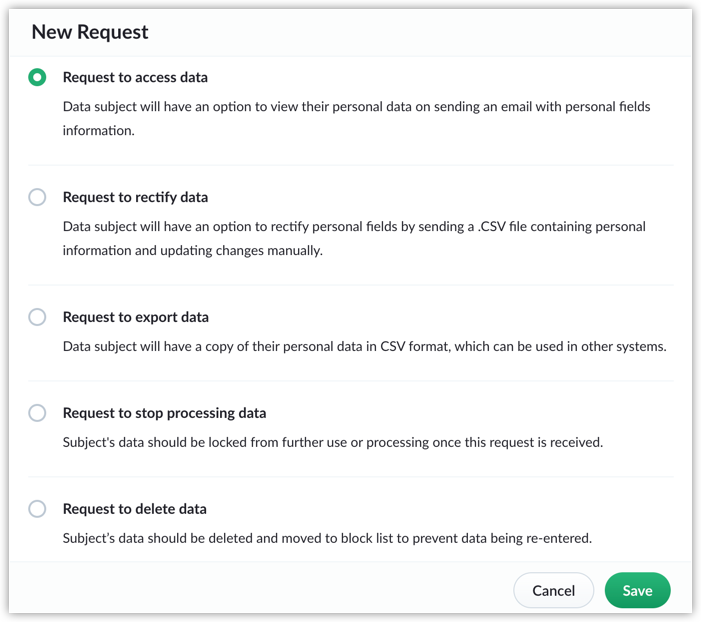This screenshot has height=622, width=701.
Task: Click the description about locking subject's data
Action: (x=332, y=442)
